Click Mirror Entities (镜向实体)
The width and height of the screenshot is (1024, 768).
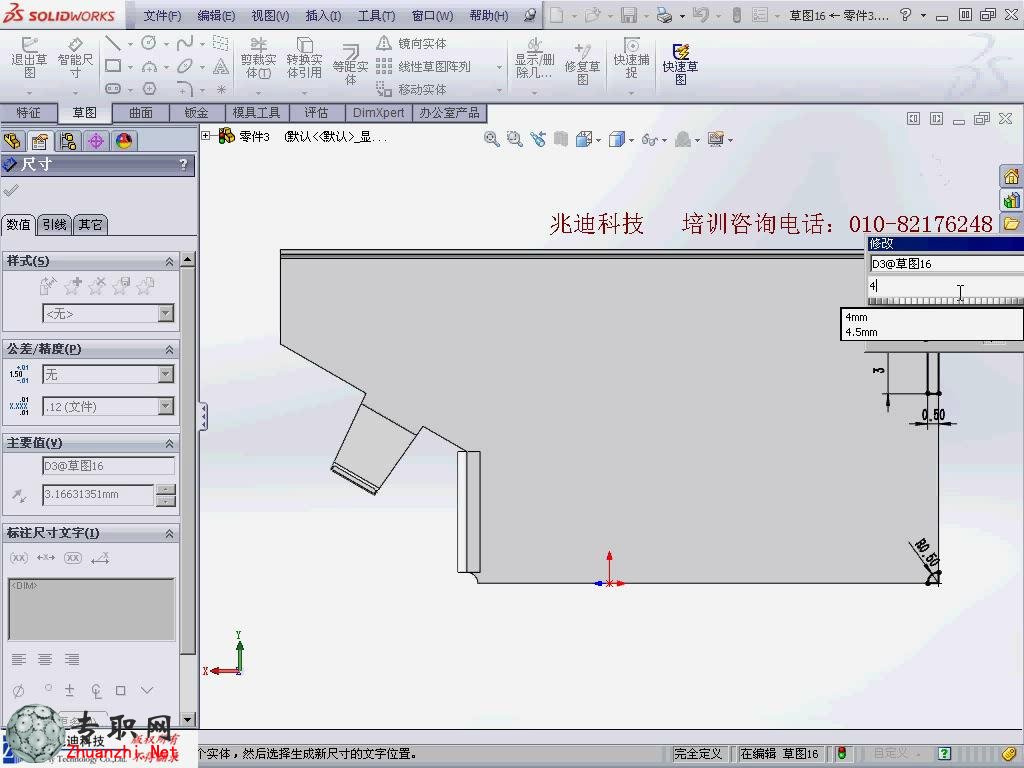[412, 43]
